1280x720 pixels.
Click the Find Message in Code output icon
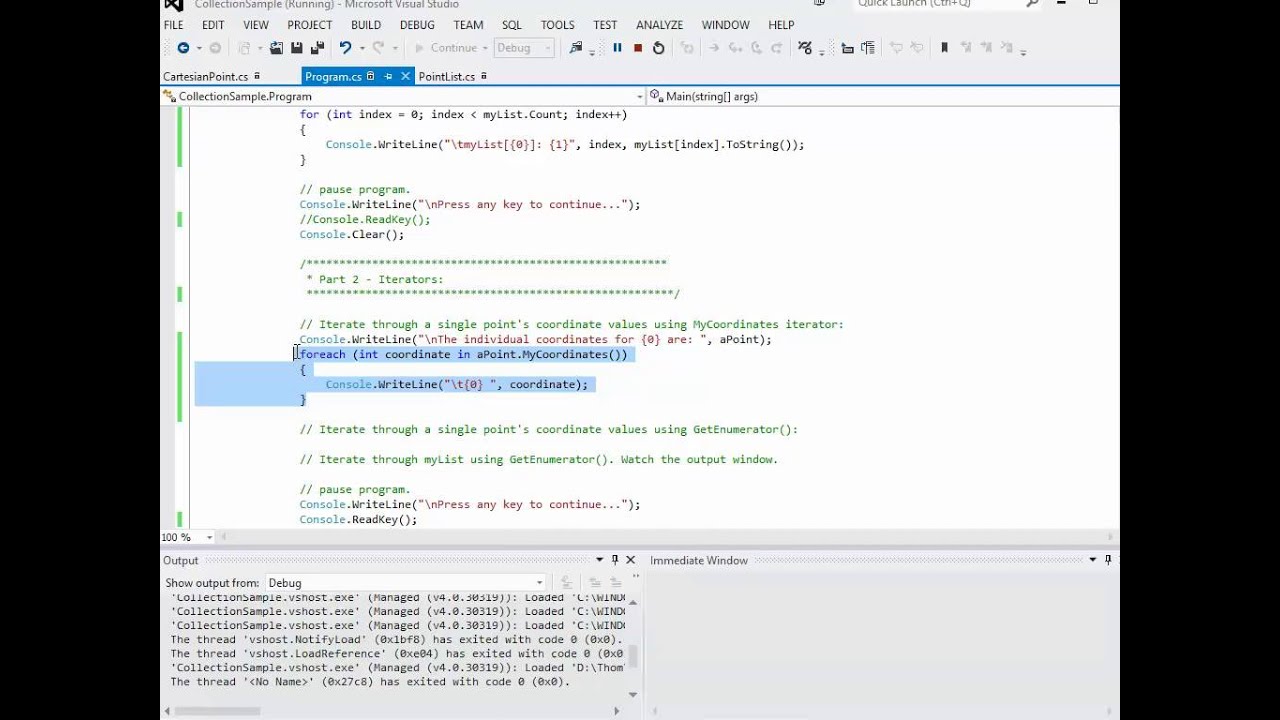[567, 583]
